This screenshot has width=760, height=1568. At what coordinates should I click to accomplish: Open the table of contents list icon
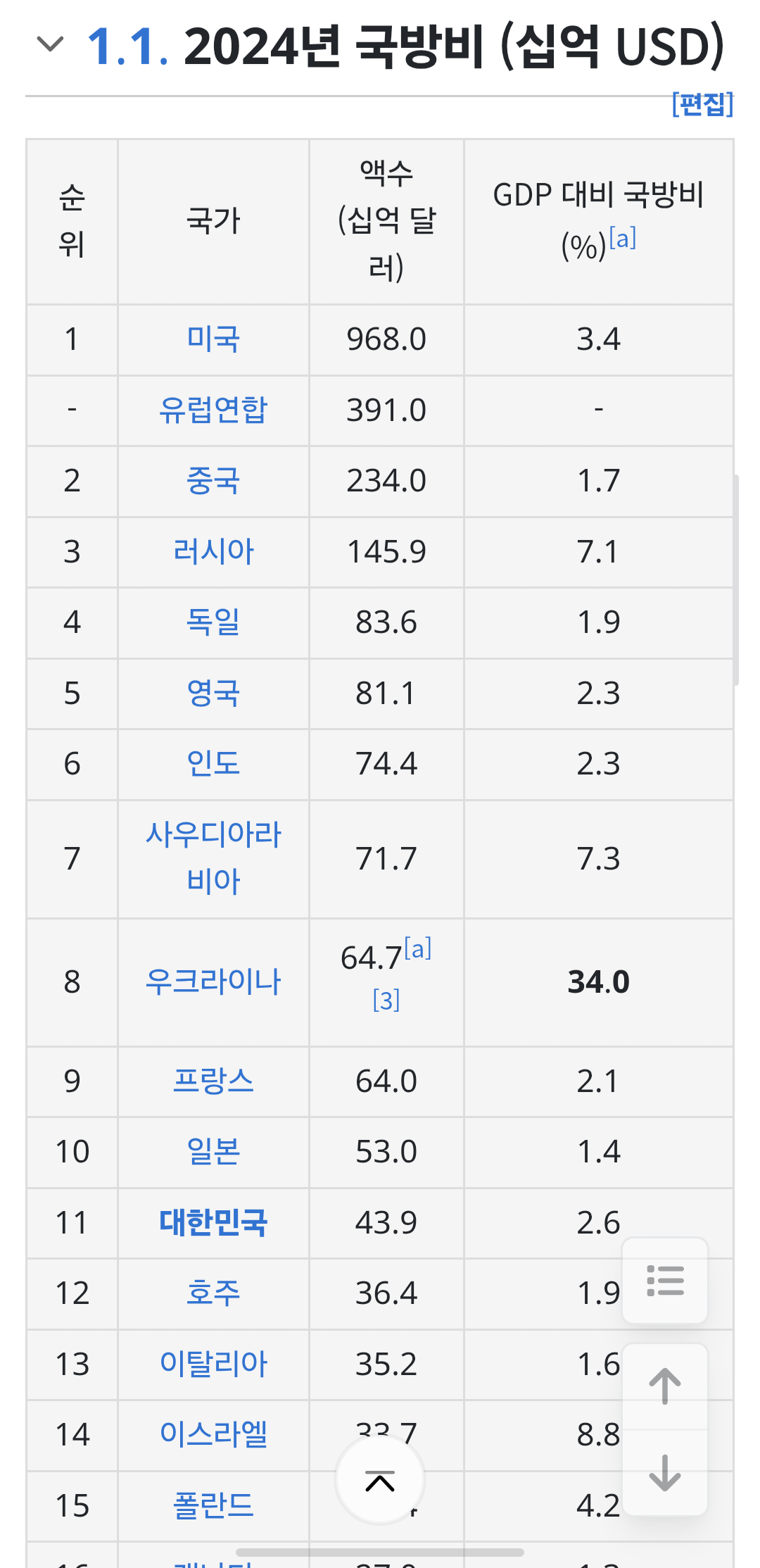pos(665,1281)
